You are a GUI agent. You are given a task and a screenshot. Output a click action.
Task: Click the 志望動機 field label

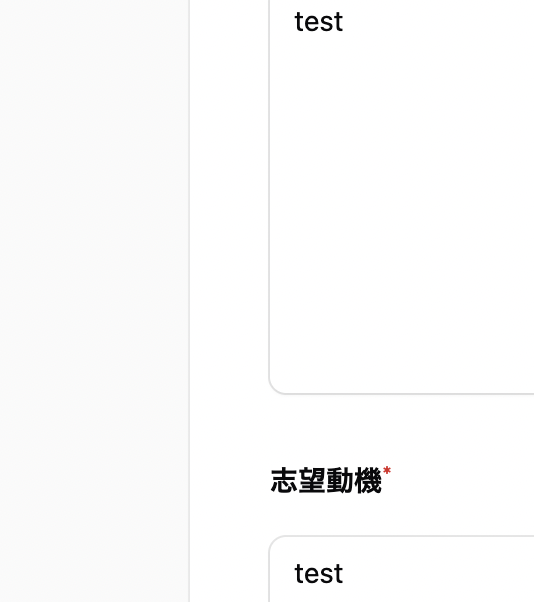326,480
